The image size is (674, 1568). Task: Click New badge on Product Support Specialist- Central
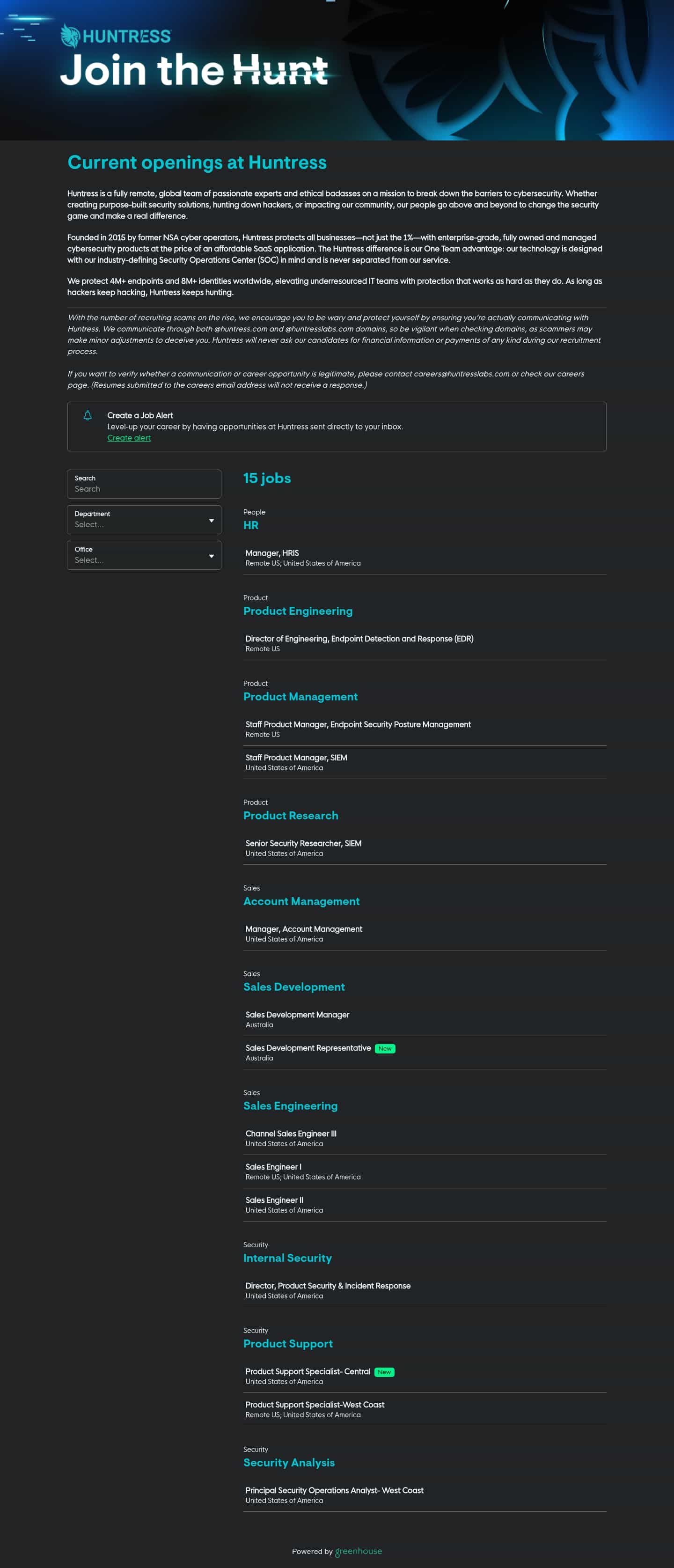384,1372
